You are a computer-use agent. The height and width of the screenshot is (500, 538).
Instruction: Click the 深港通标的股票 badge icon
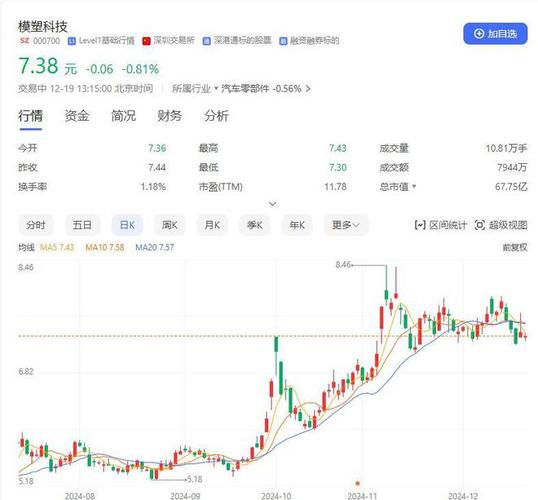click(x=207, y=41)
